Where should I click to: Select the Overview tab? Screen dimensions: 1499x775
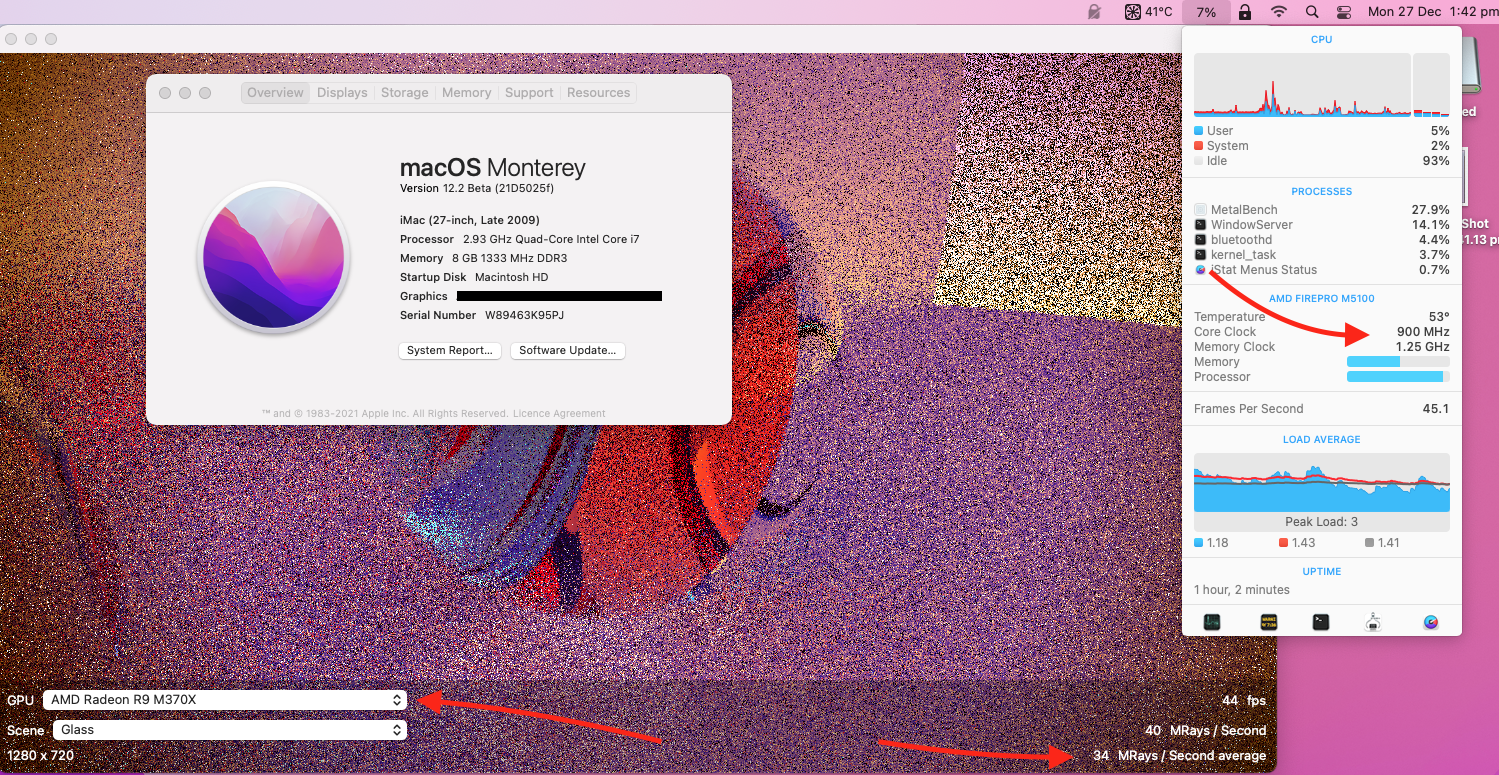pos(275,93)
